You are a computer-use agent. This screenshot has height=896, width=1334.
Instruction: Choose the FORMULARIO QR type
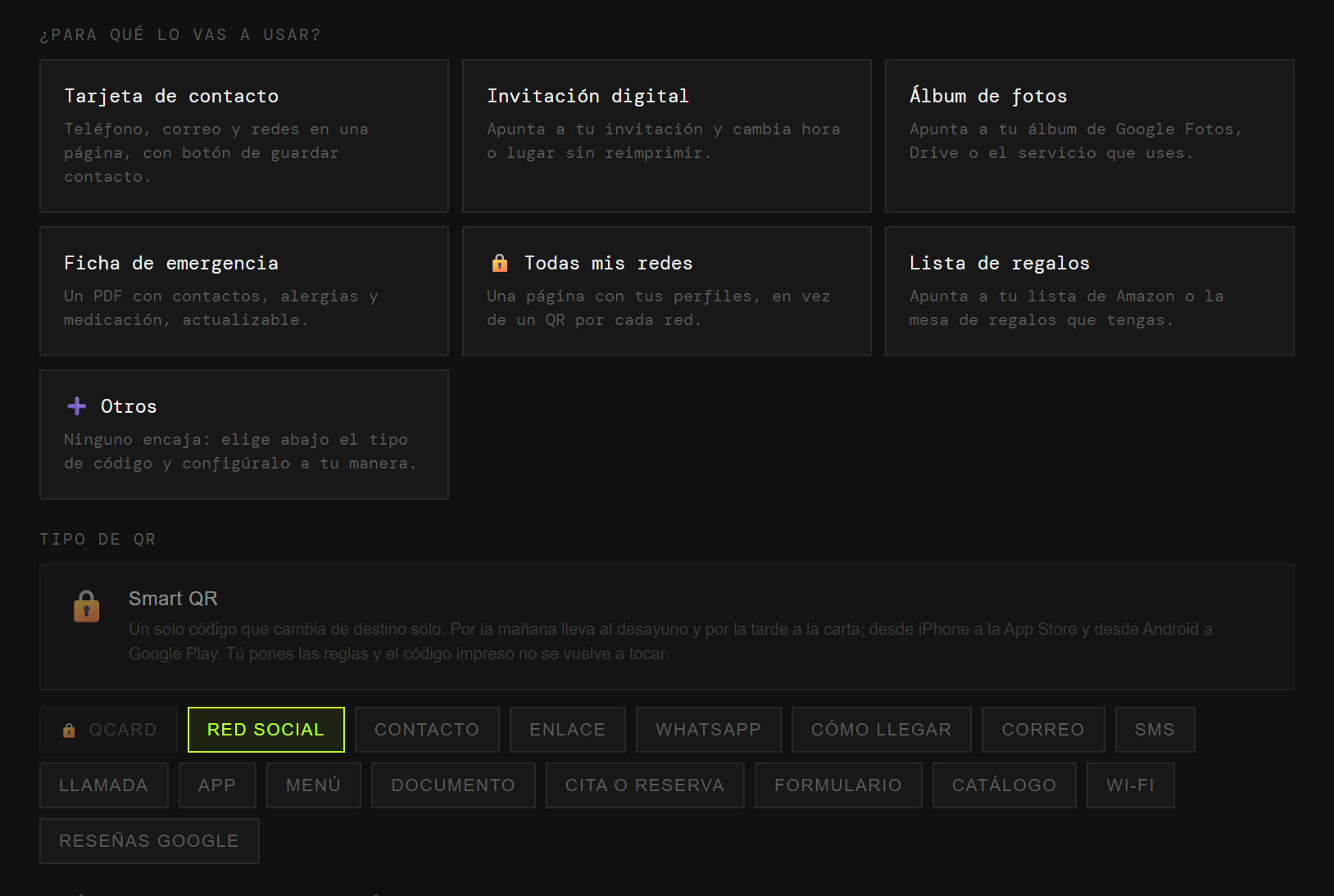pyautogui.click(x=838, y=785)
